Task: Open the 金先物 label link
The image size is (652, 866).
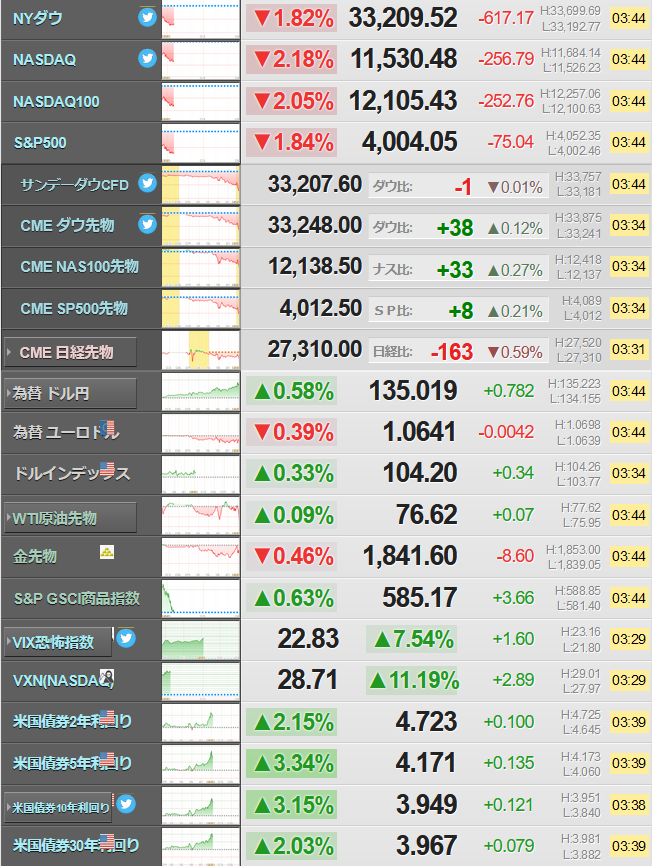Action: click(35, 556)
